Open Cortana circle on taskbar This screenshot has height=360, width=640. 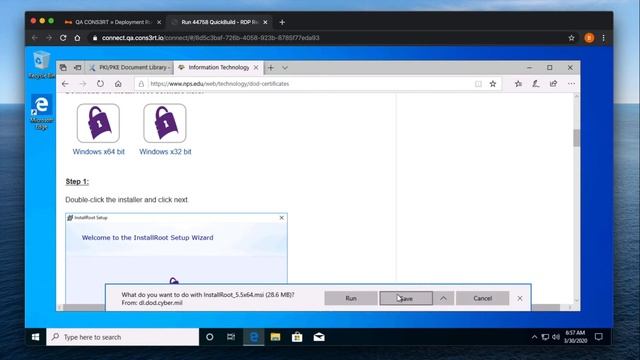pos(209,337)
